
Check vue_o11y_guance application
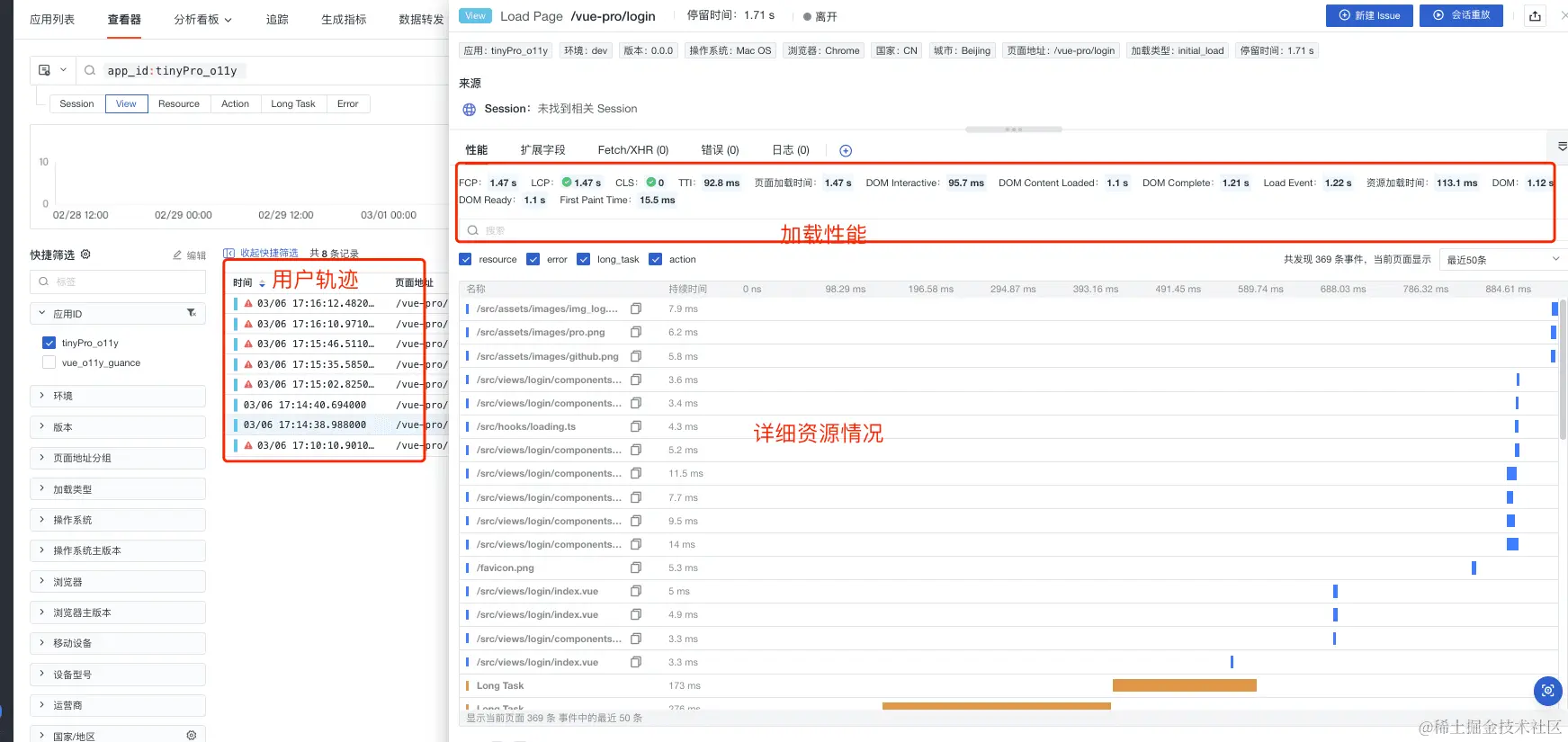pos(49,362)
